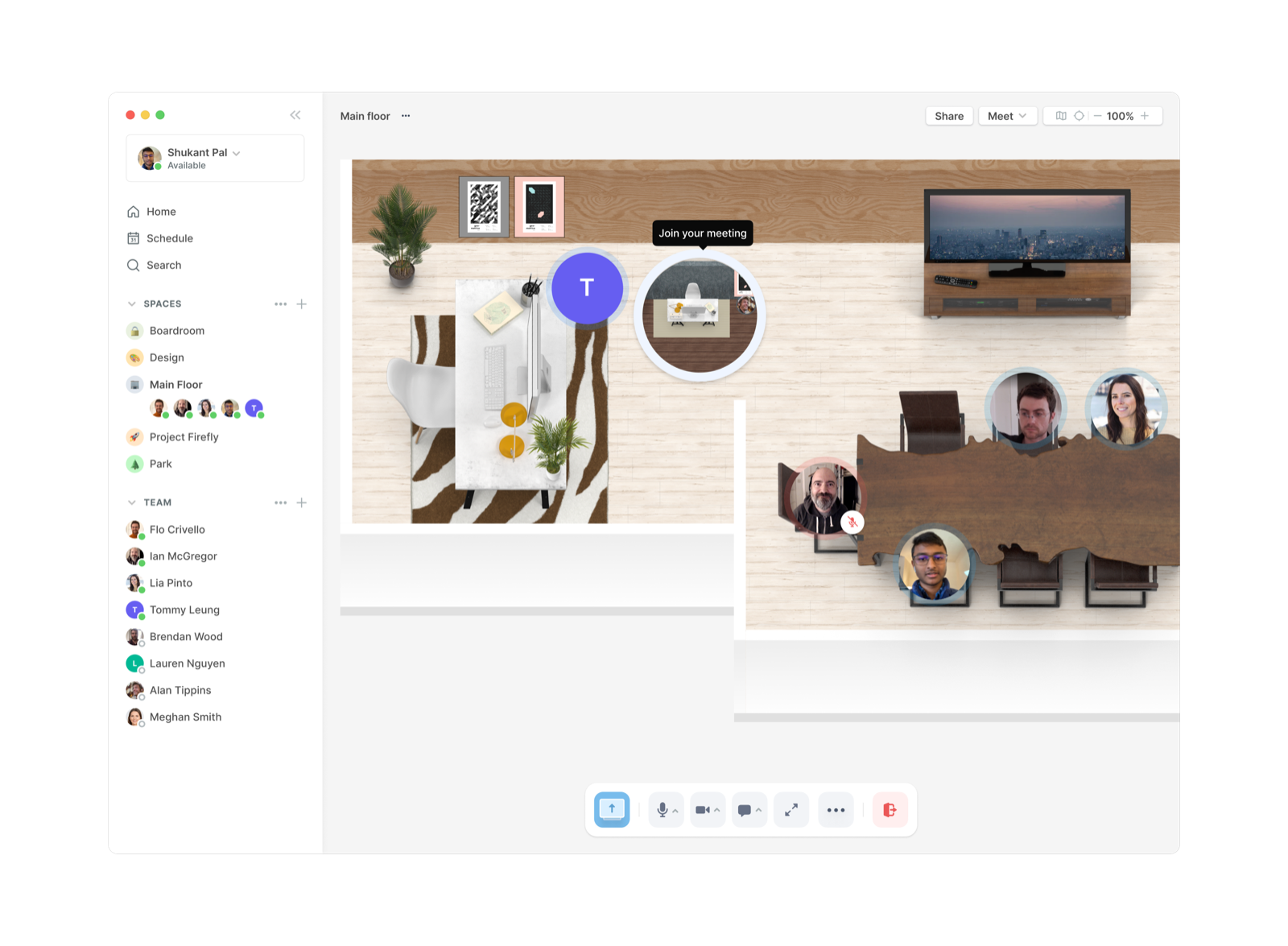Open the status menu under Shukant Pal
This screenshot has height=946, width=1288.
click(236, 152)
